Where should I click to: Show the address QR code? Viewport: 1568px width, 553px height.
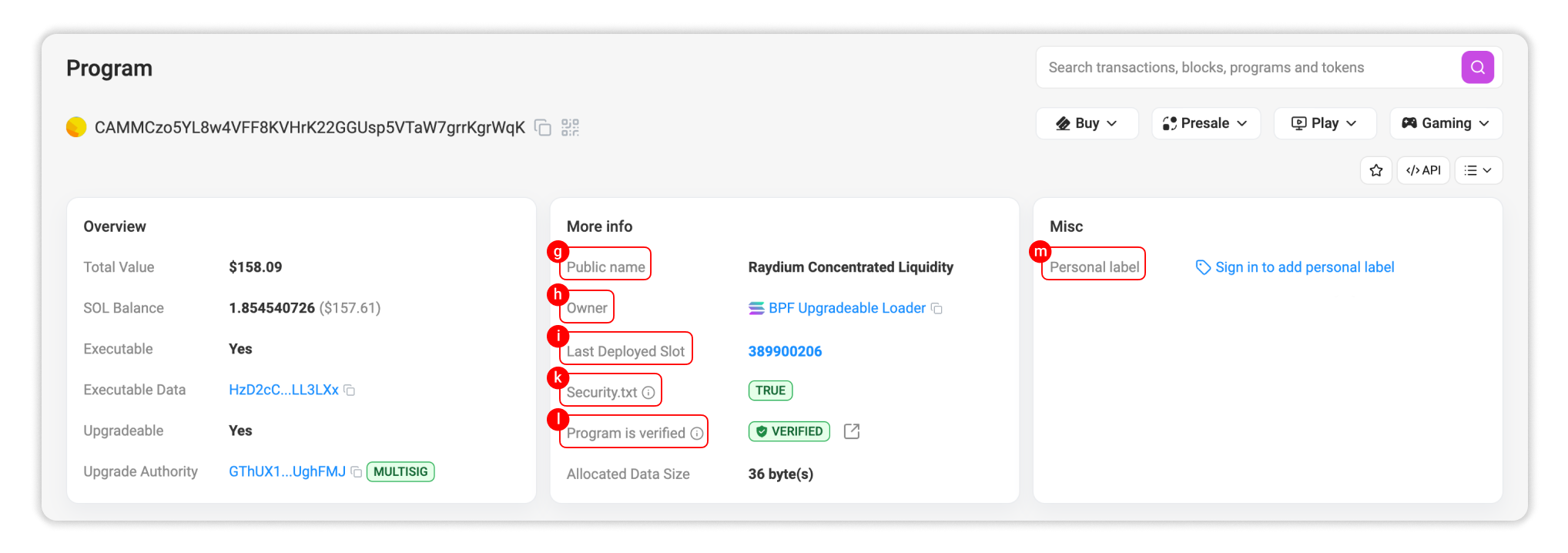(570, 128)
